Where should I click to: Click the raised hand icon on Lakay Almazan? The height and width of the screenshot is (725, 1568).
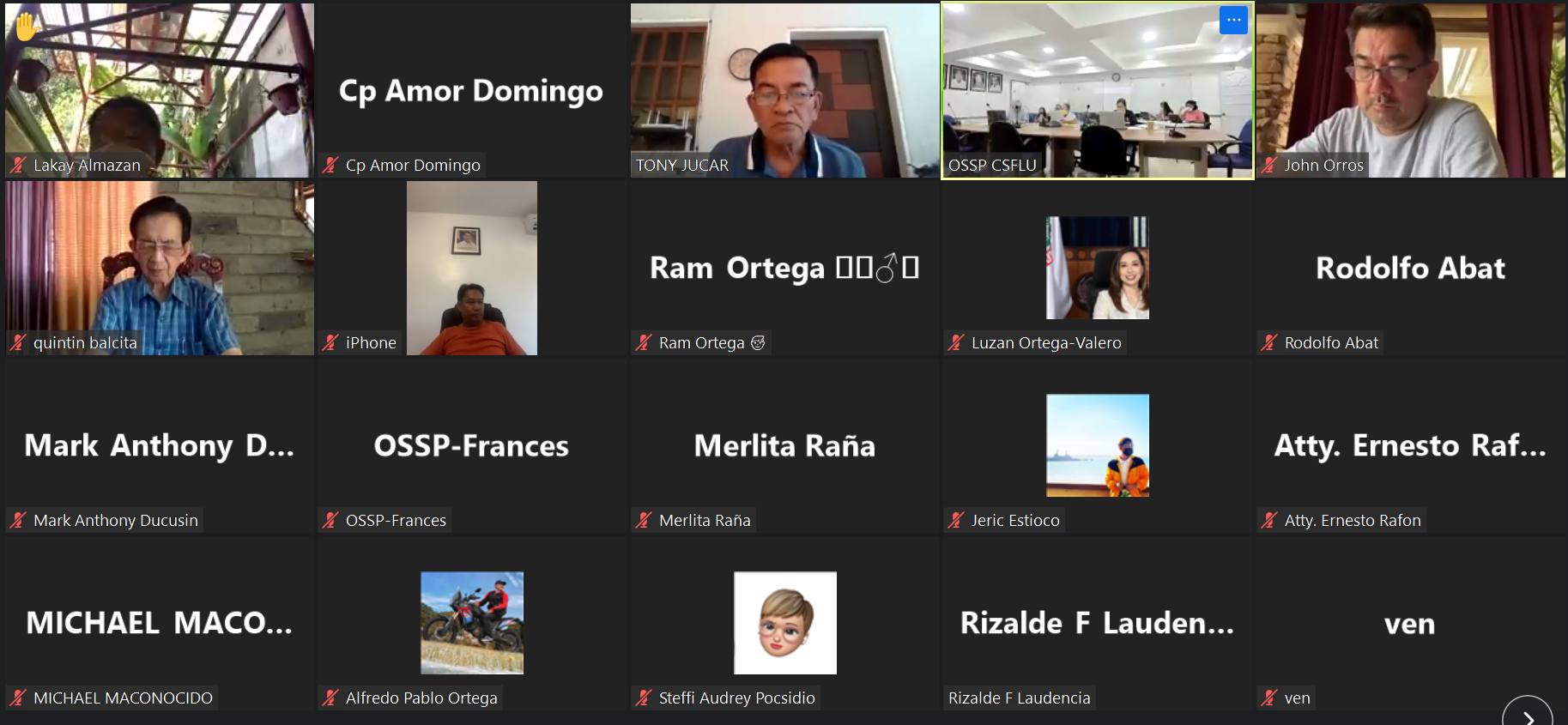26,26
